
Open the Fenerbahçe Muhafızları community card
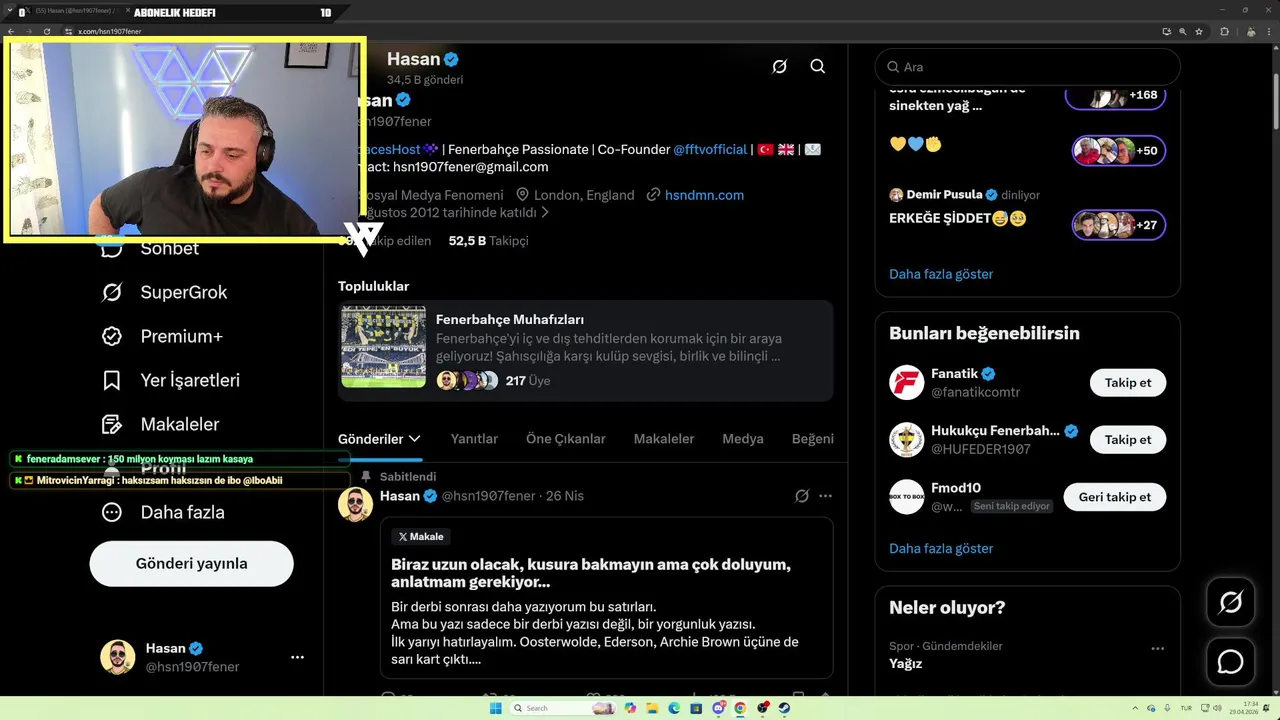tap(585, 351)
